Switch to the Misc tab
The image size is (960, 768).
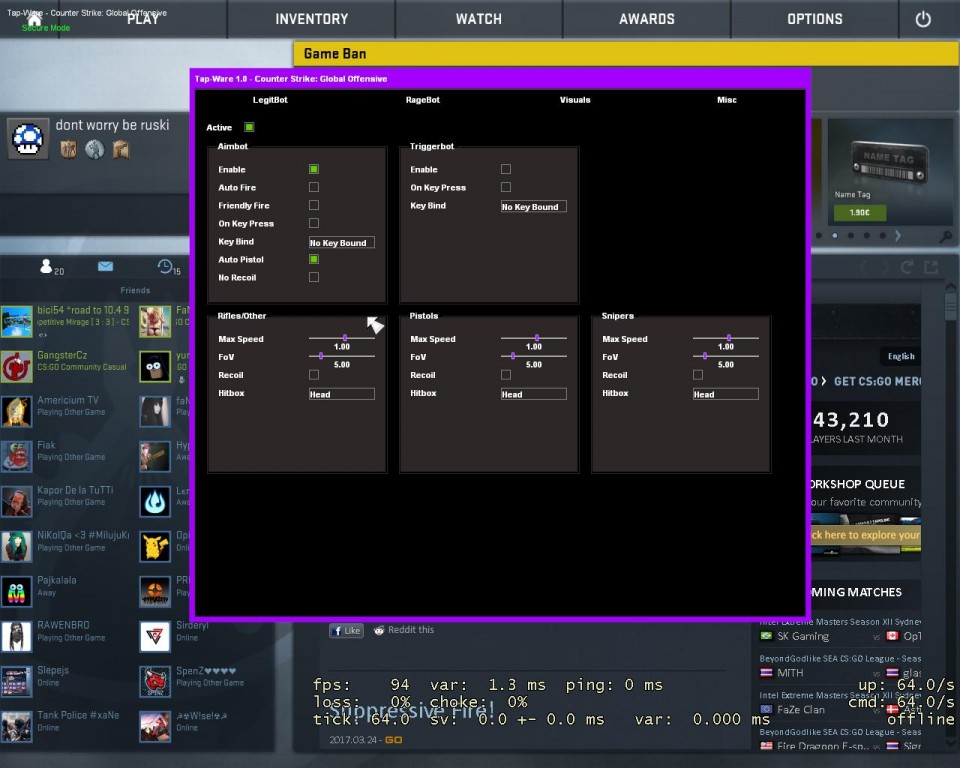(727, 100)
